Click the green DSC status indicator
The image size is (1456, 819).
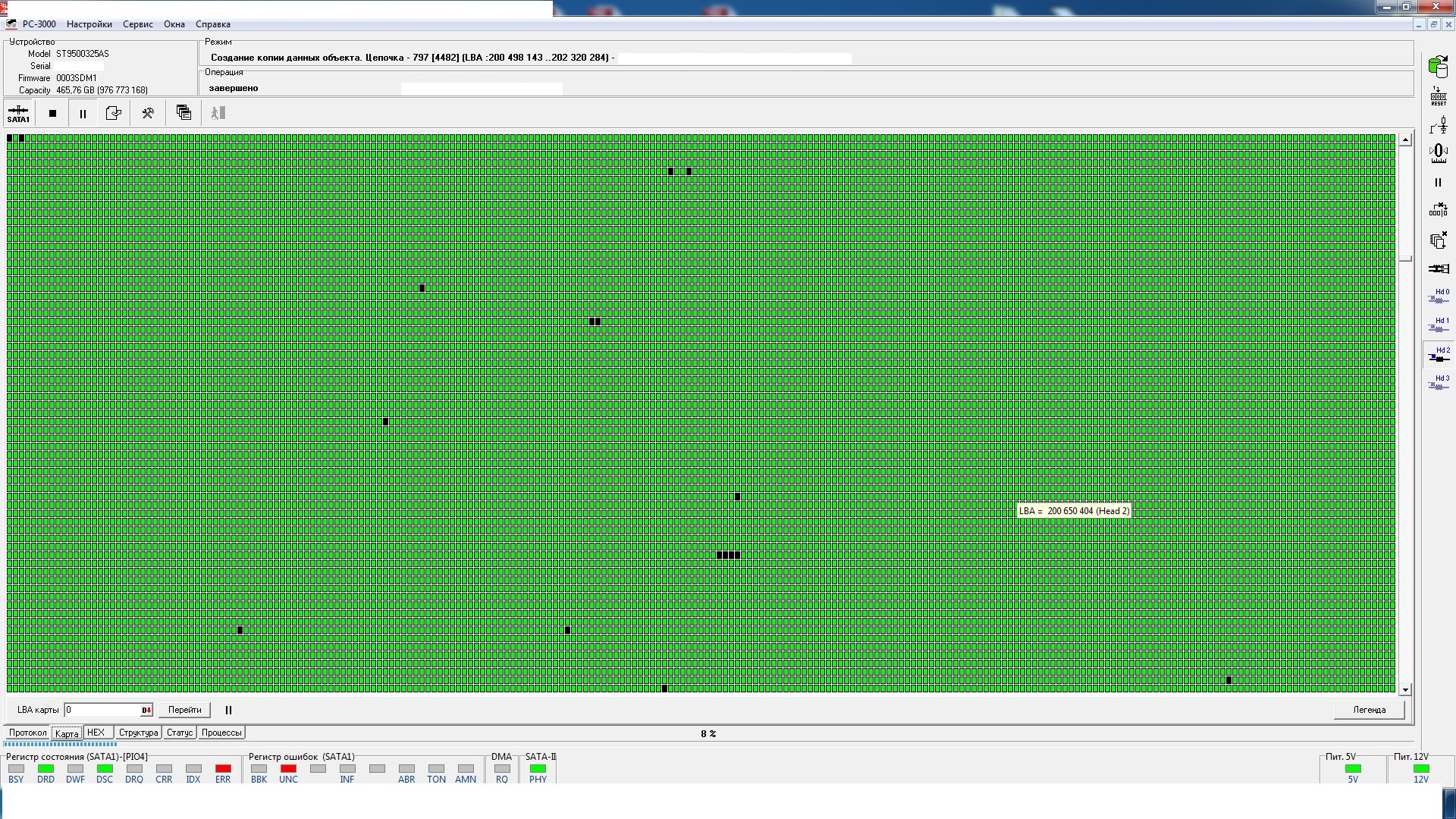pos(105,769)
